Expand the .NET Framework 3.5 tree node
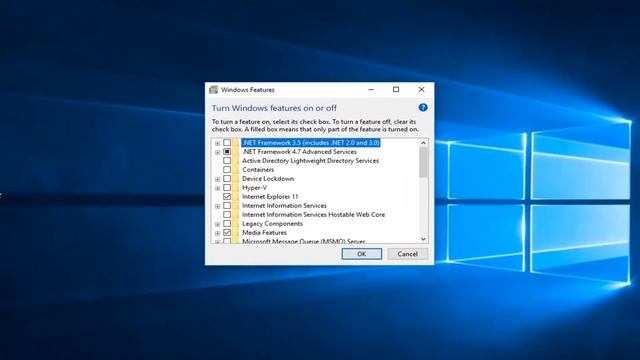 point(218,143)
